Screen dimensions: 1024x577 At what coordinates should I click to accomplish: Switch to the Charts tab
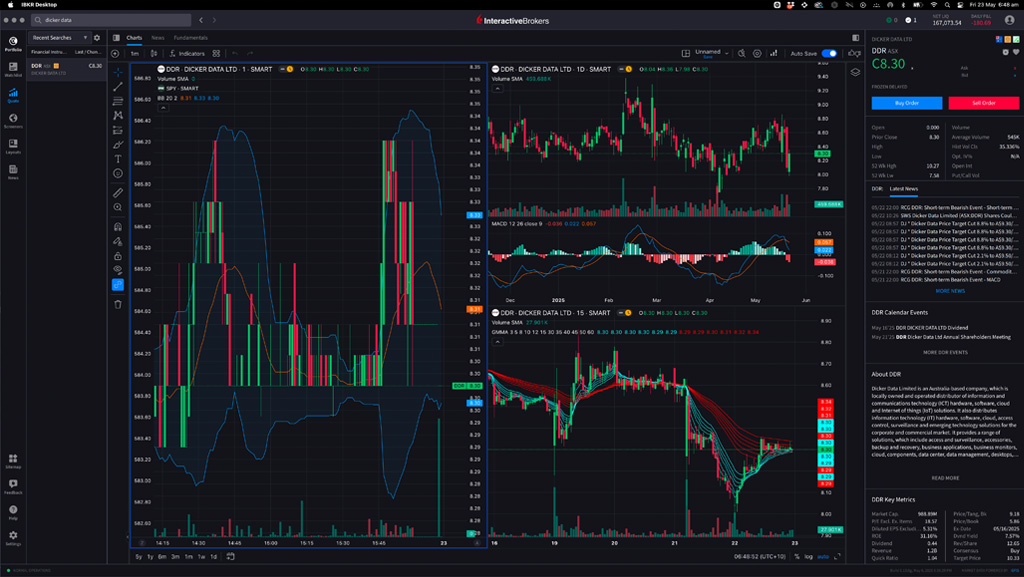coord(134,38)
